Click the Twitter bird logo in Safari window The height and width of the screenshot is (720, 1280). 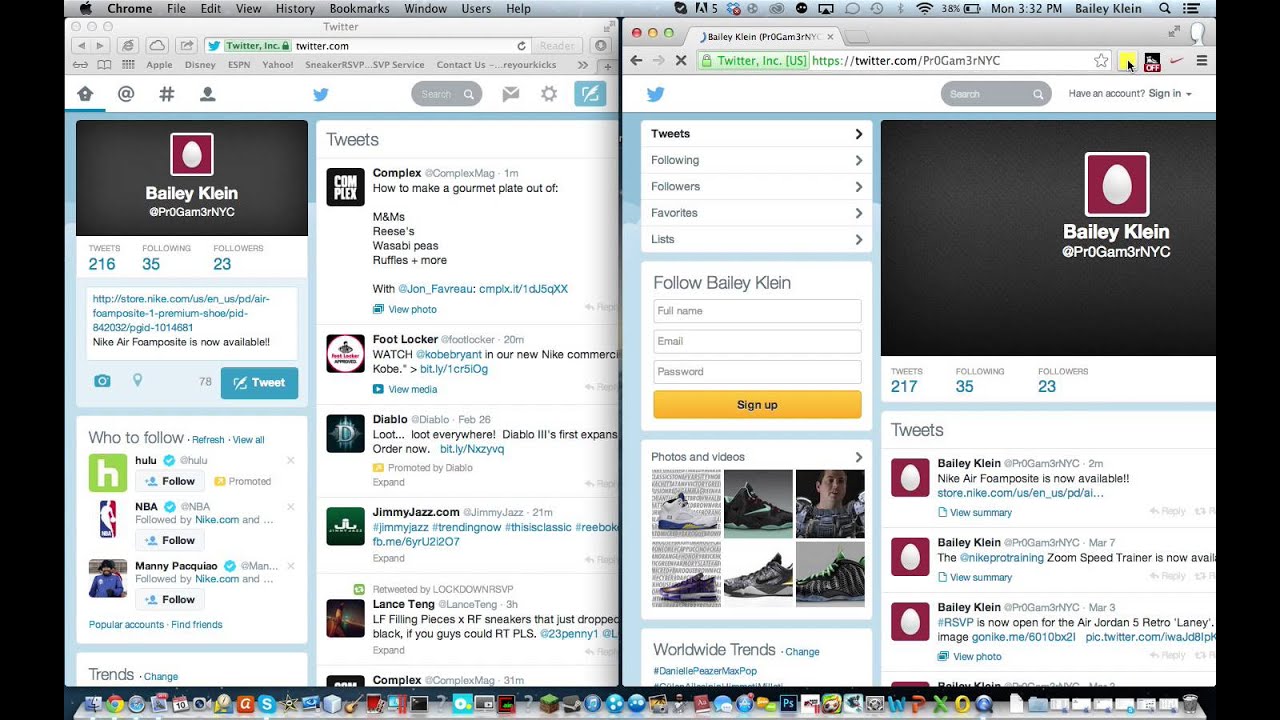point(320,94)
